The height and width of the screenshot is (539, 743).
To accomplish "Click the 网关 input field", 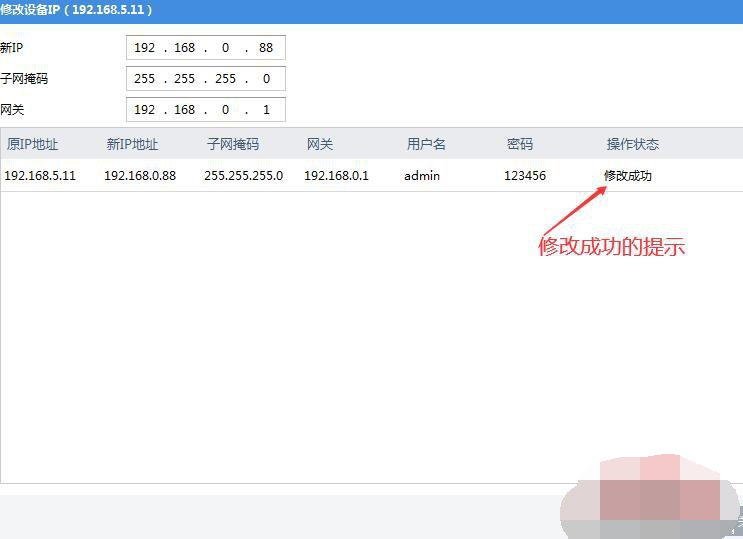I will [x=206, y=110].
